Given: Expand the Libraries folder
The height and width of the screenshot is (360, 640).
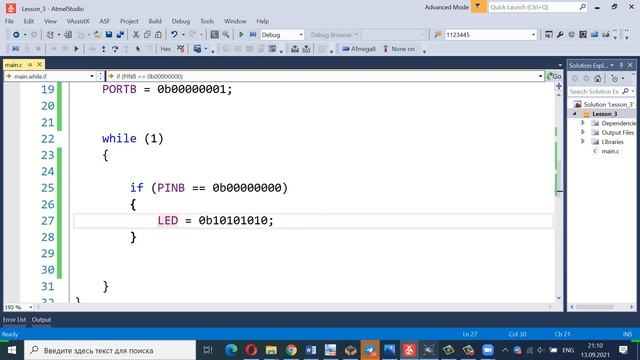Looking at the screenshot, I should [x=583, y=142].
